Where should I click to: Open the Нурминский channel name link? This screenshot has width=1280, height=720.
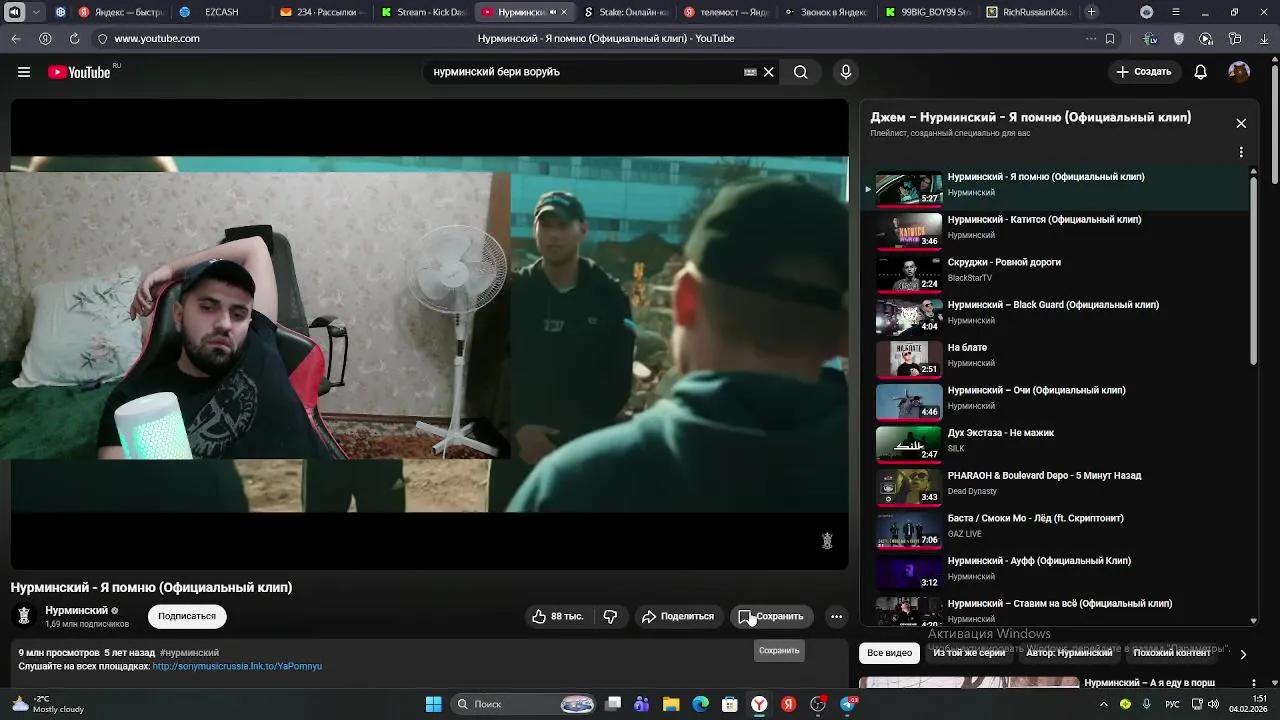tap(76, 610)
